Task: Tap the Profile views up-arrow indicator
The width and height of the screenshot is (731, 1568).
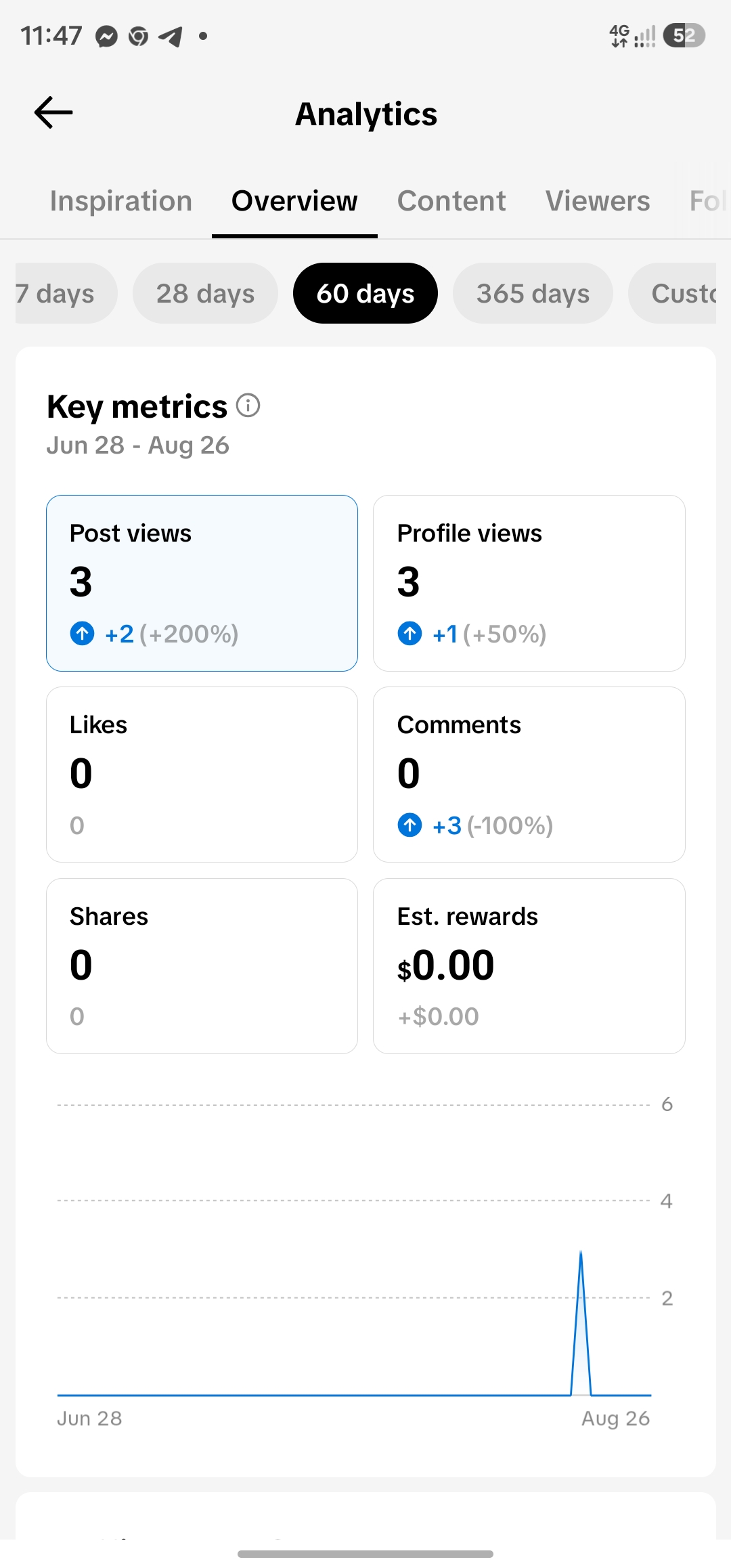Action: pyautogui.click(x=409, y=634)
